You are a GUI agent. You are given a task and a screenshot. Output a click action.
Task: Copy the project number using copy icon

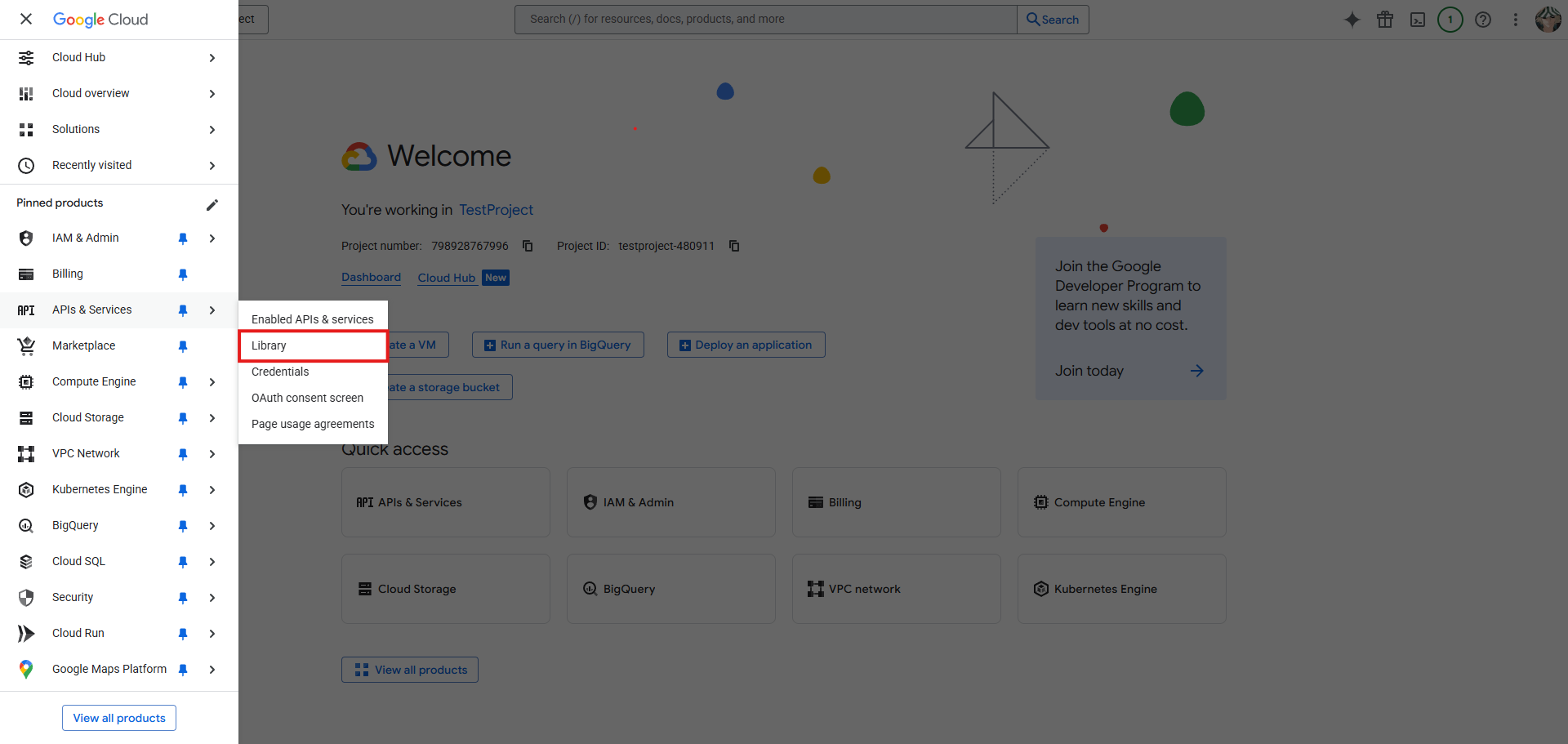tap(528, 246)
